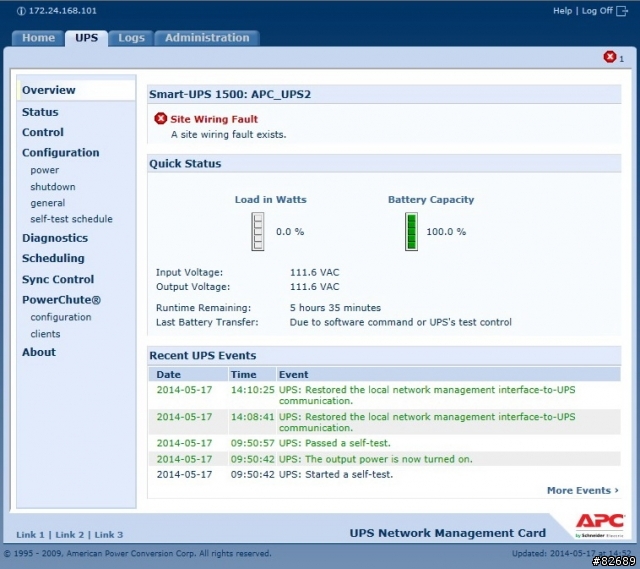The image size is (640, 569).
Task: Click the Log Off exit icon
Action: pos(622,11)
